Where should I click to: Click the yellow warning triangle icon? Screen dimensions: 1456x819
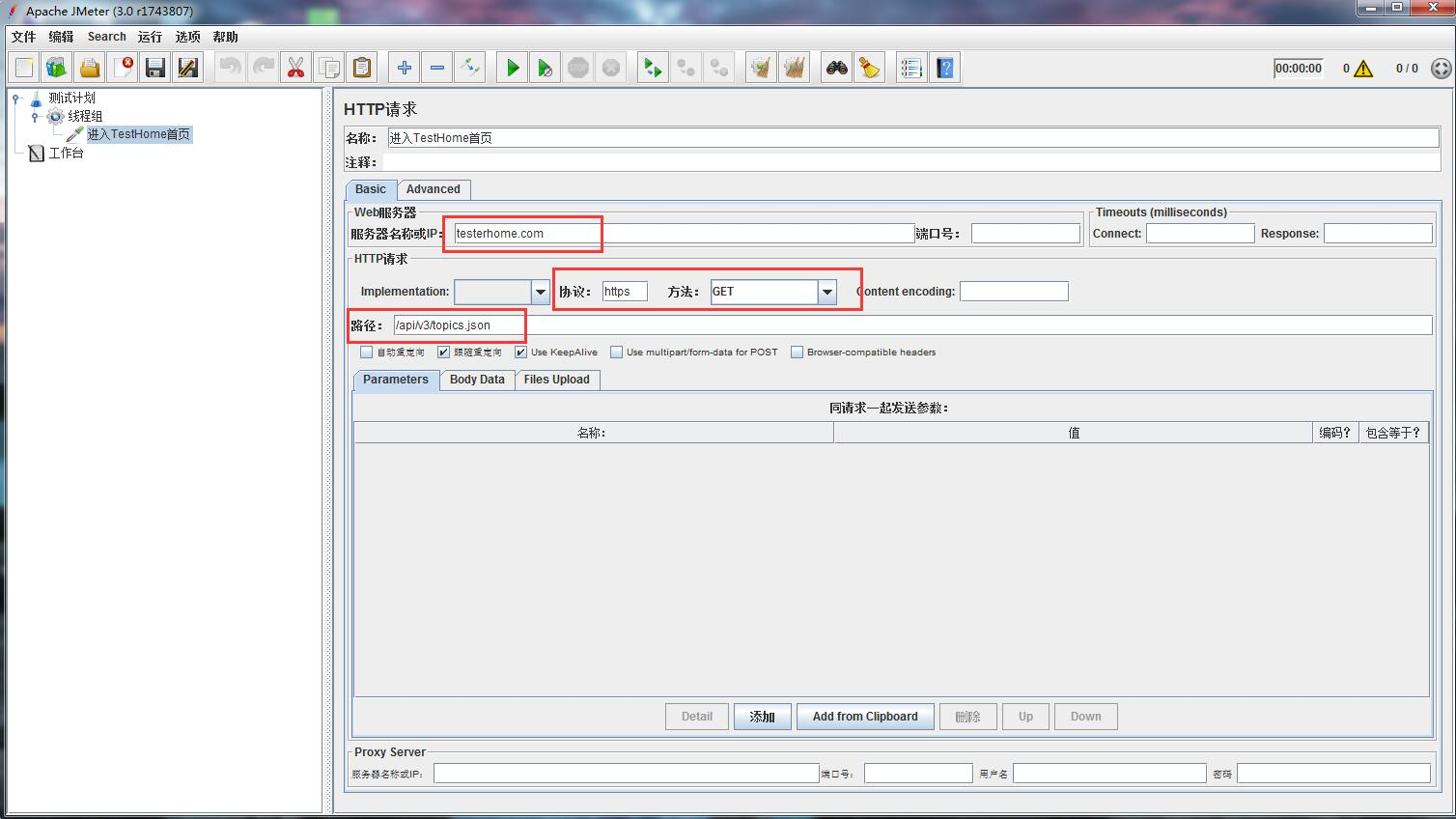pyautogui.click(x=1363, y=69)
